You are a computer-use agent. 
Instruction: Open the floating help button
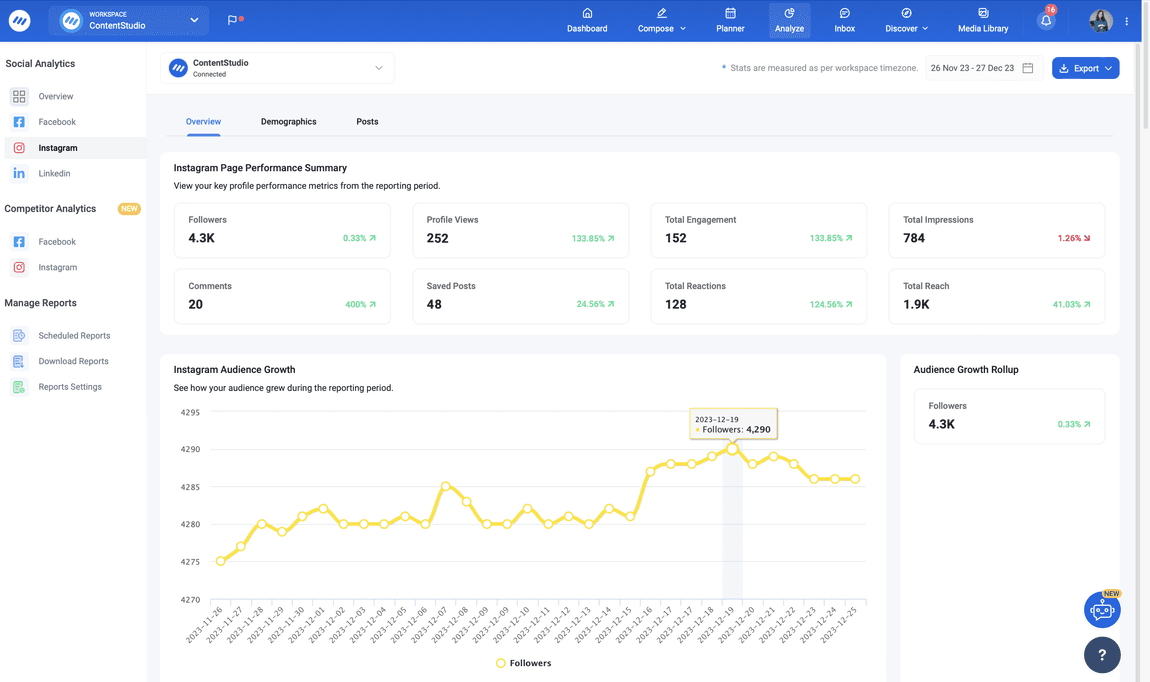click(x=1102, y=655)
